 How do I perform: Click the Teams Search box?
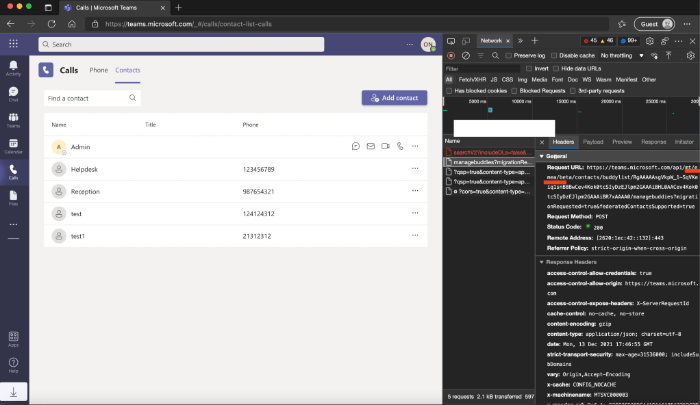tap(181, 44)
